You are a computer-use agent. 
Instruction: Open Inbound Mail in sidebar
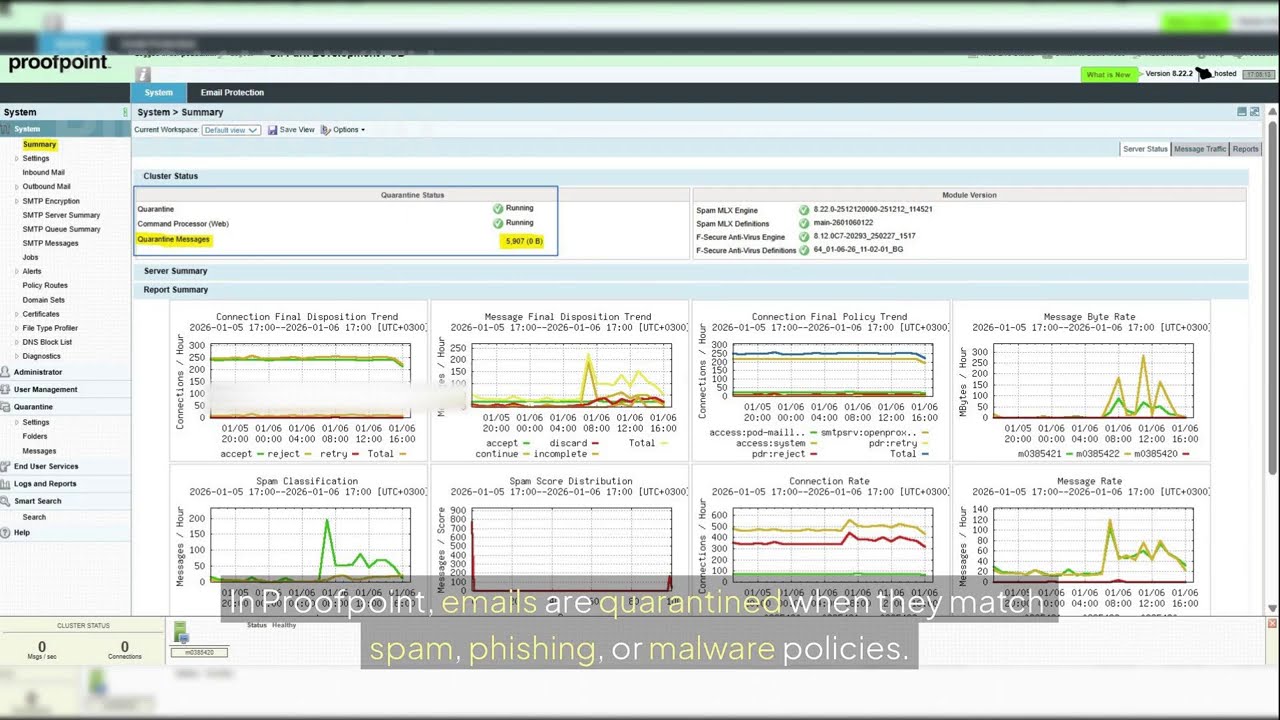coord(44,173)
